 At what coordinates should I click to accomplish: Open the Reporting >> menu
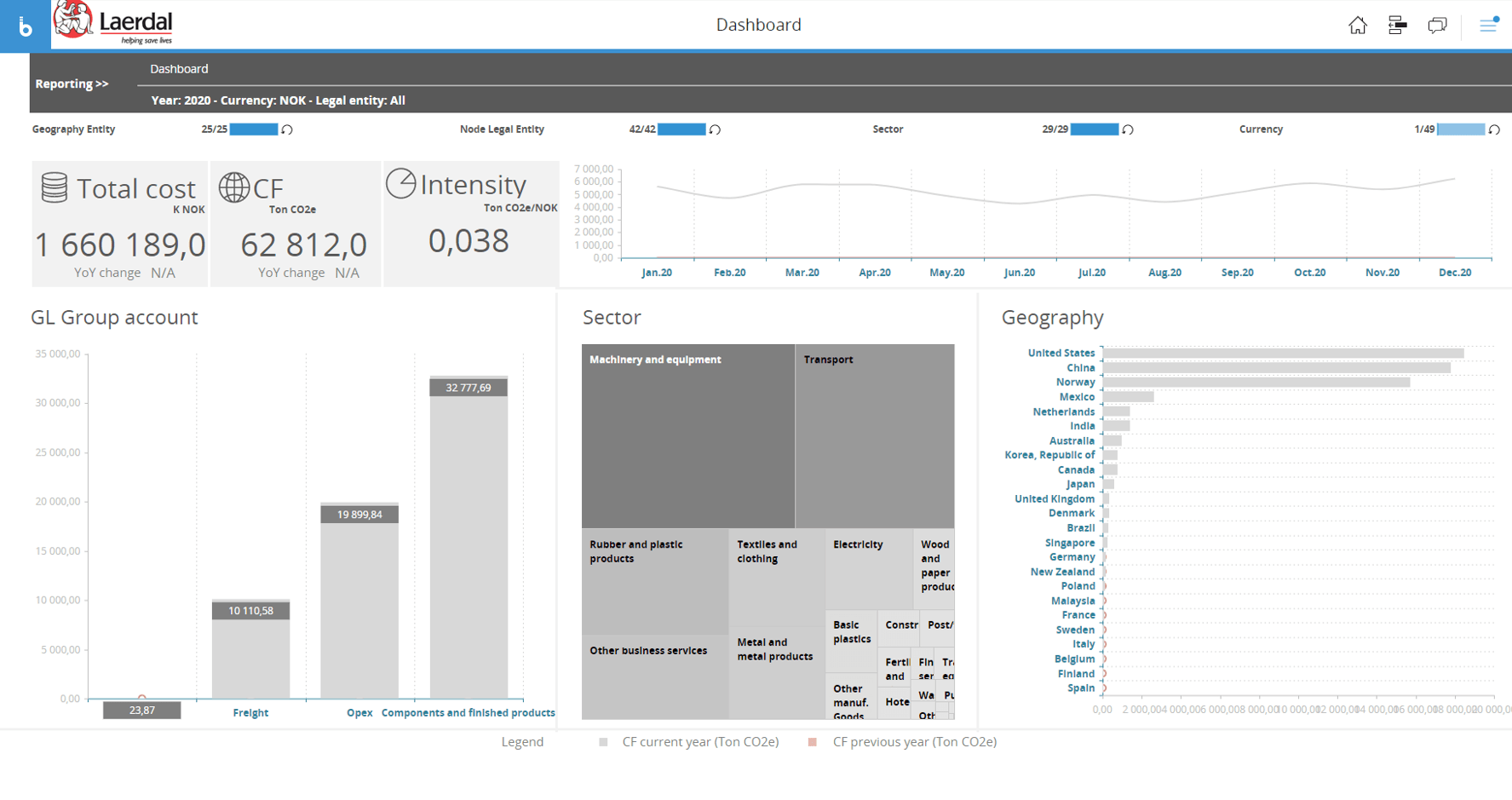(72, 83)
